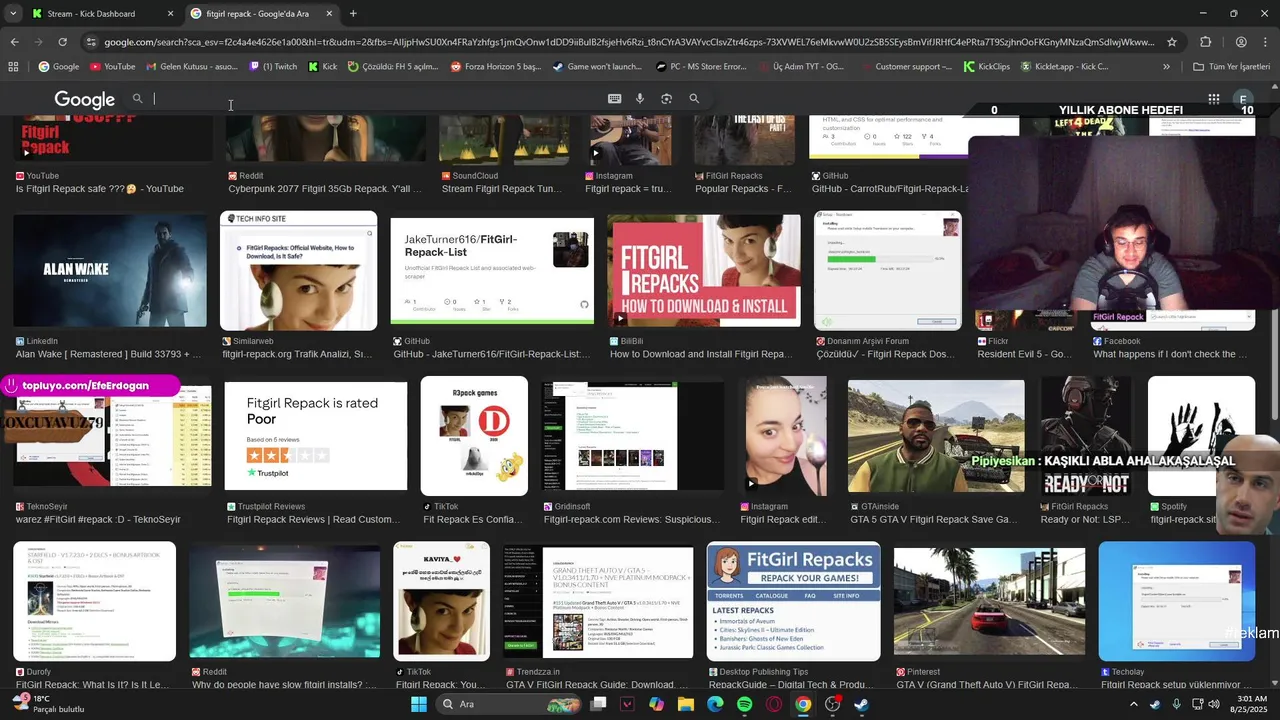Open GTA 5 Fitgirl Repack Save thumbnail
The height and width of the screenshot is (720, 1280).
tap(936, 436)
